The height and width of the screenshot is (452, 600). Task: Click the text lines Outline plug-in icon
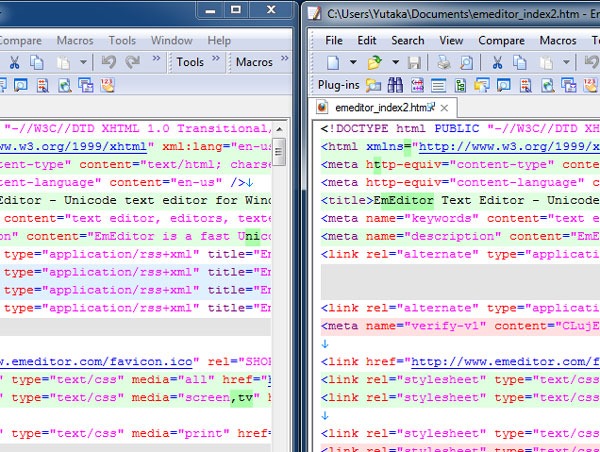[438, 85]
